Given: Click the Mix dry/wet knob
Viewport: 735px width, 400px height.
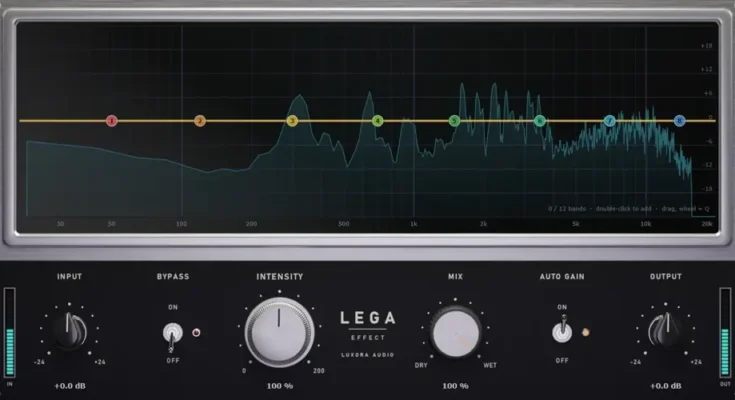Looking at the screenshot, I should point(455,333).
